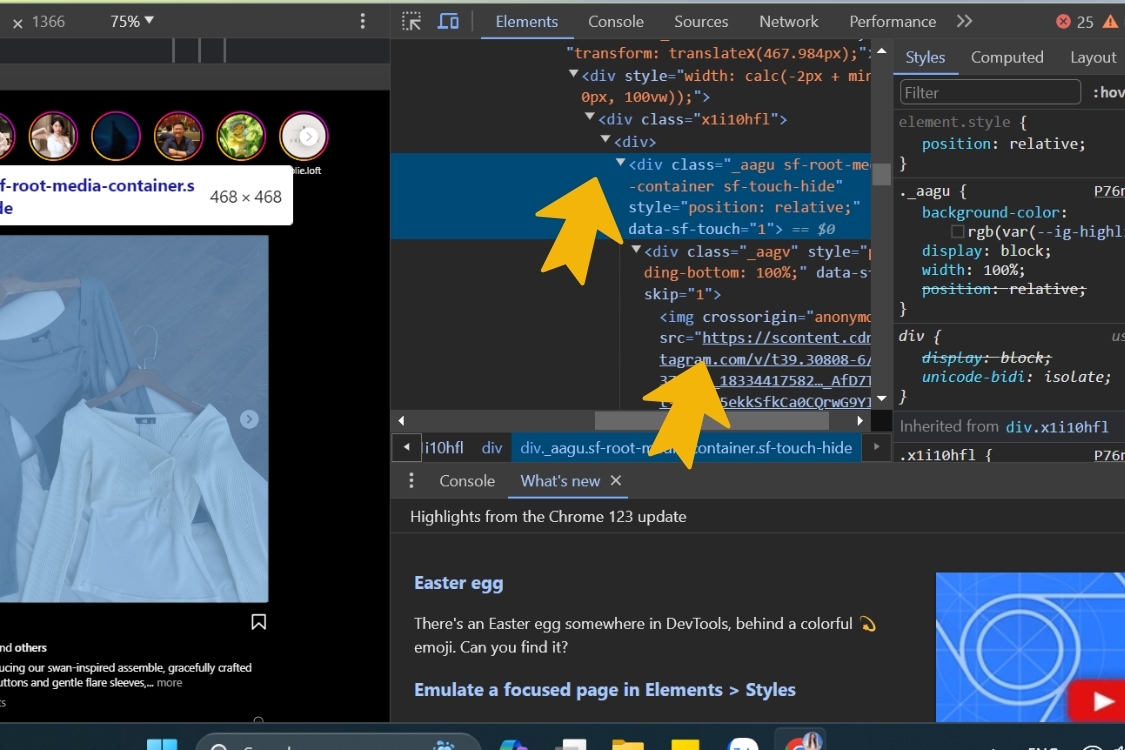Show more DevTools tabs with the double chevron
The width and height of the screenshot is (1125, 750).
coord(964,22)
